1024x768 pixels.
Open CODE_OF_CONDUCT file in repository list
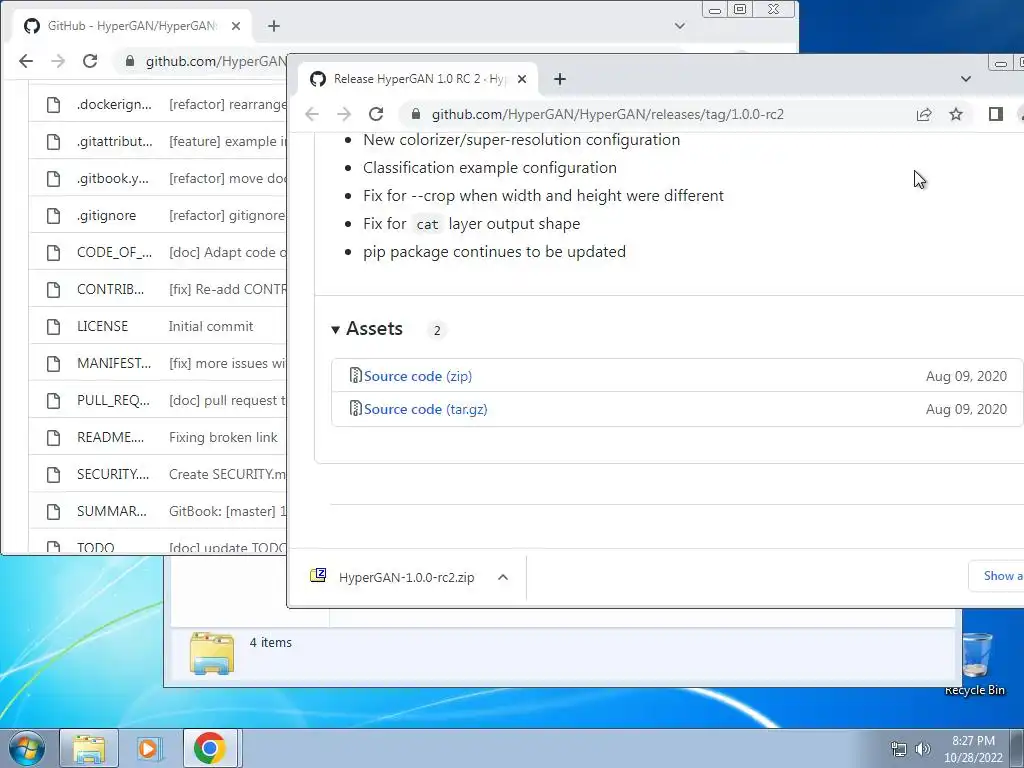tap(114, 253)
